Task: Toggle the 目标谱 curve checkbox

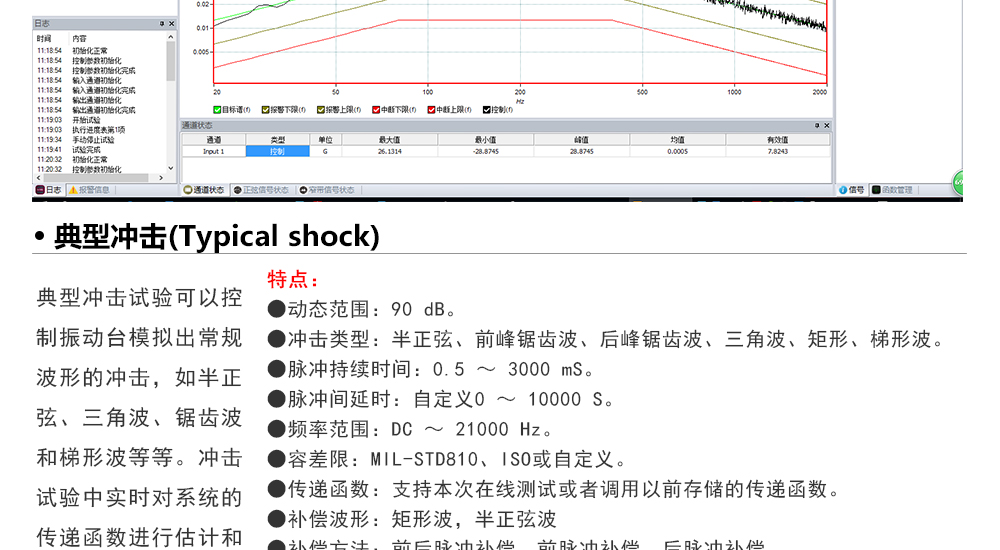Action: [217, 110]
